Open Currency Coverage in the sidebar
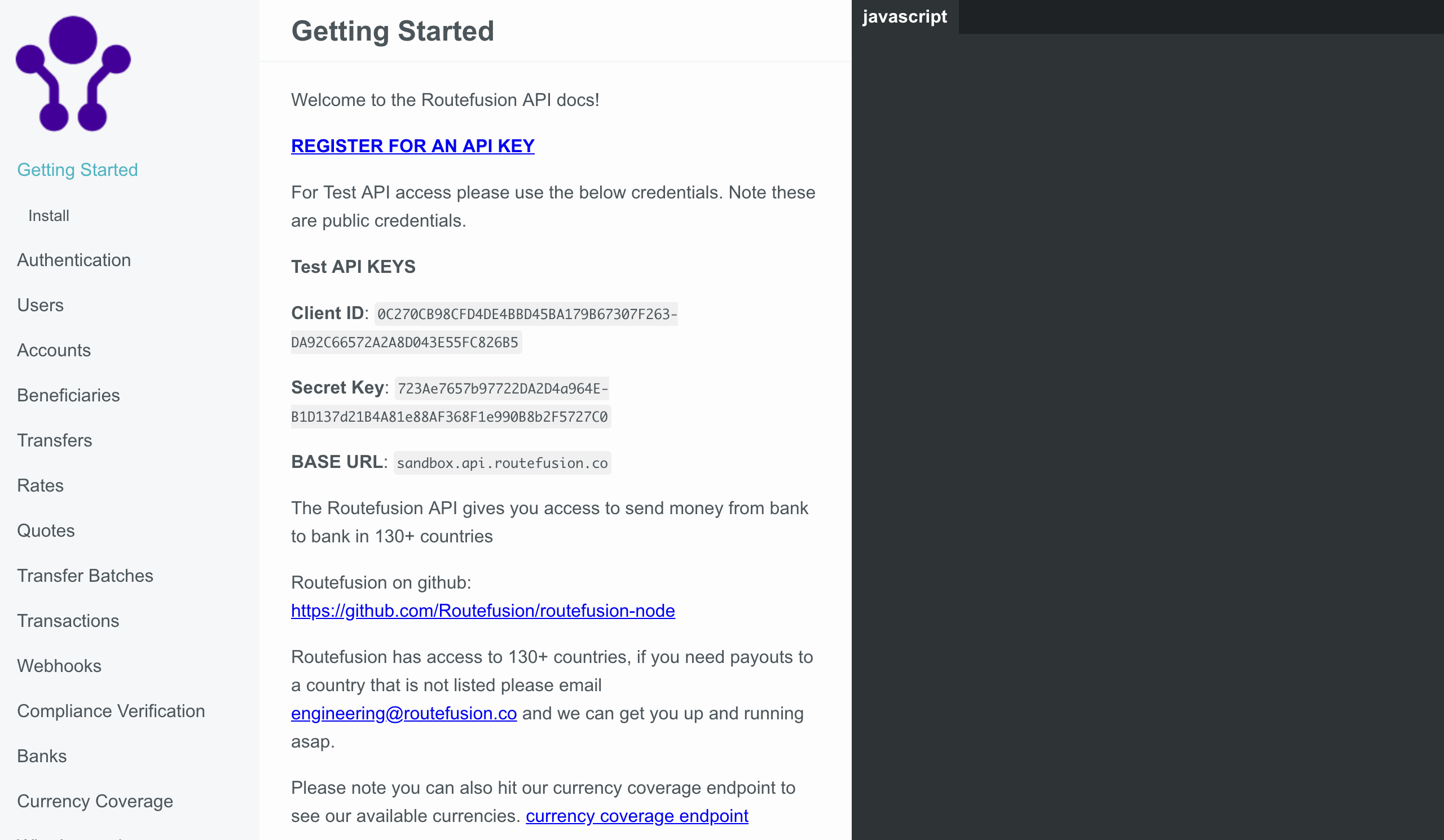1444x840 pixels. tap(95, 802)
